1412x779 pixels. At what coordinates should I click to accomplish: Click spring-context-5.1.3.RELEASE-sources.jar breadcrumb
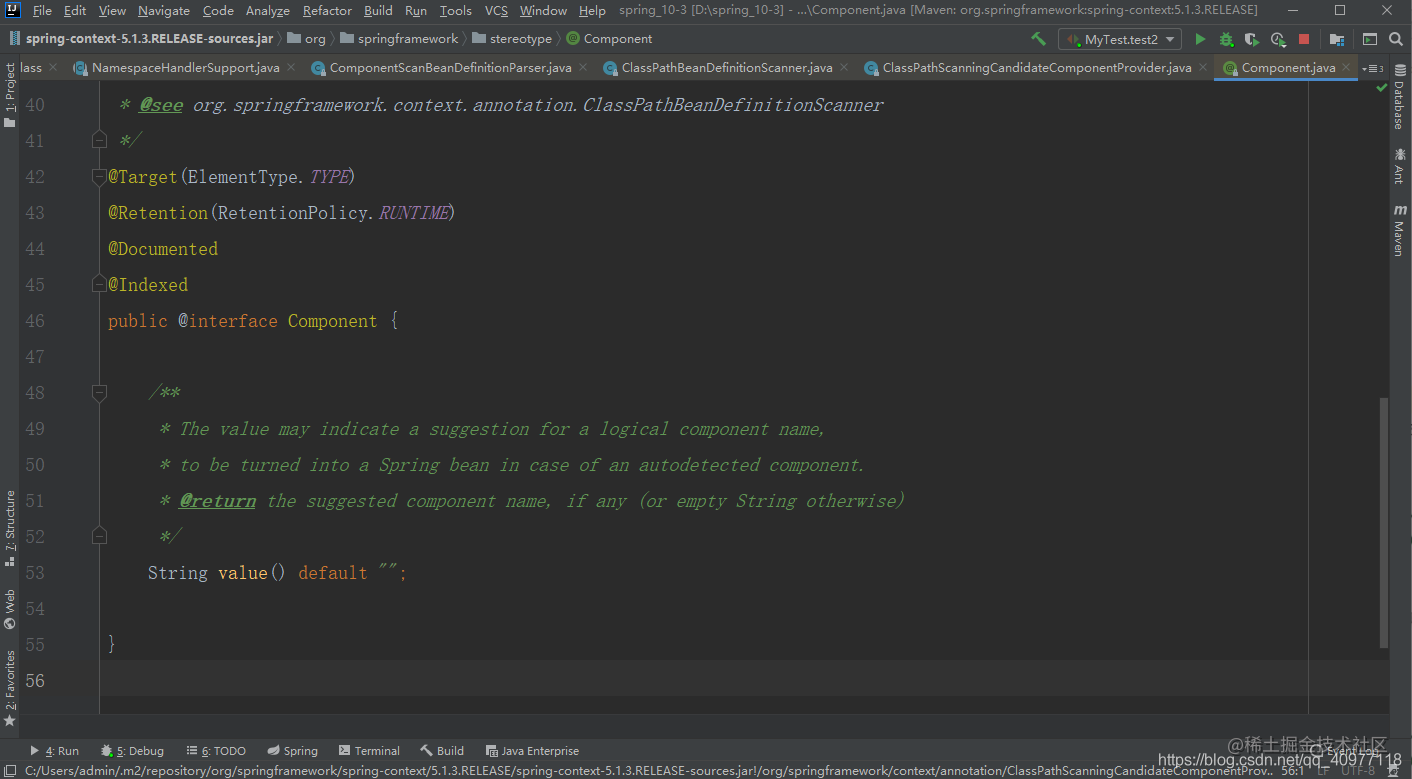[141, 39]
